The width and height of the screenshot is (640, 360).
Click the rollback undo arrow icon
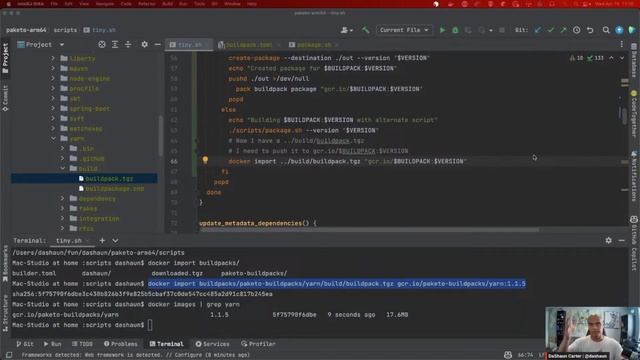[590, 30]
